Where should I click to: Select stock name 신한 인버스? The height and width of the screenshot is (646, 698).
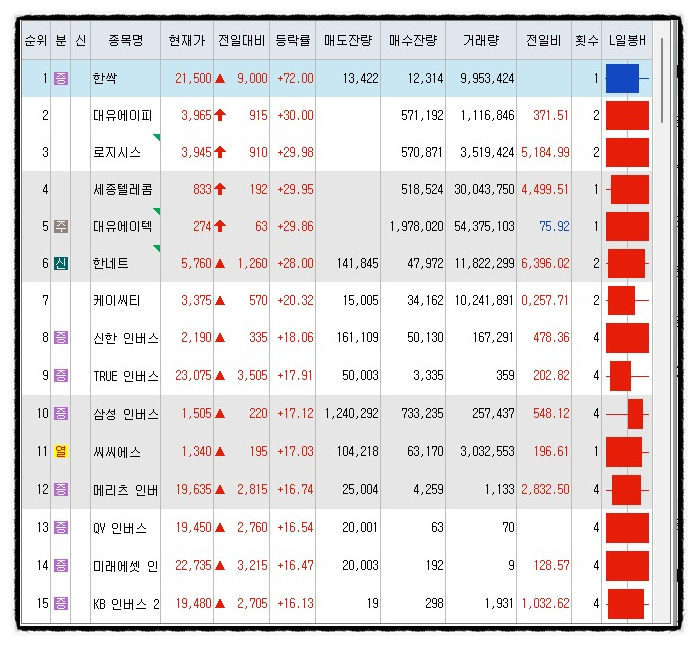(126, 338)
